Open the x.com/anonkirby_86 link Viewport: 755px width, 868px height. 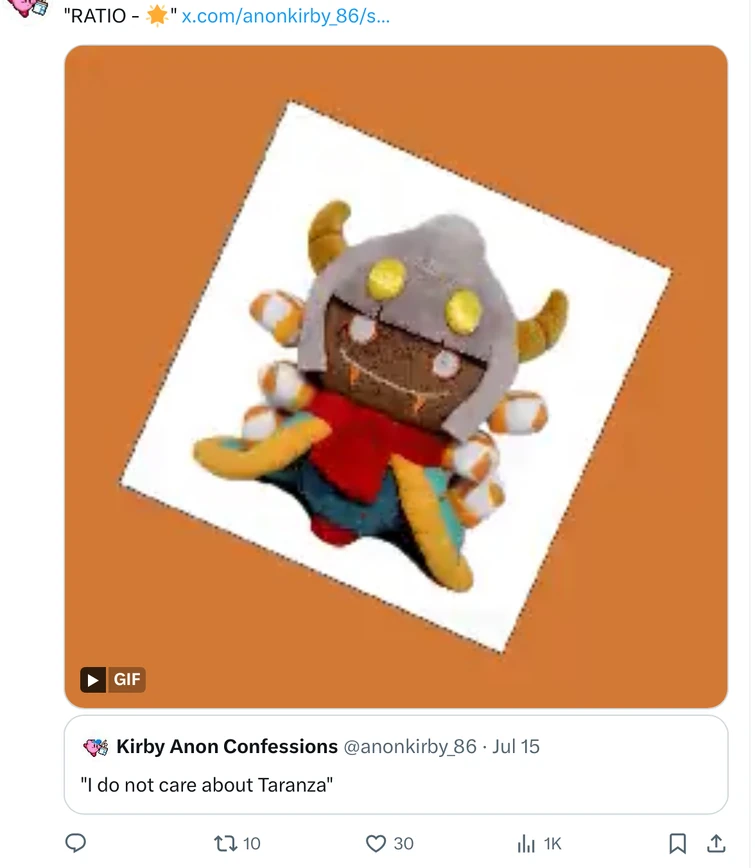286,16
